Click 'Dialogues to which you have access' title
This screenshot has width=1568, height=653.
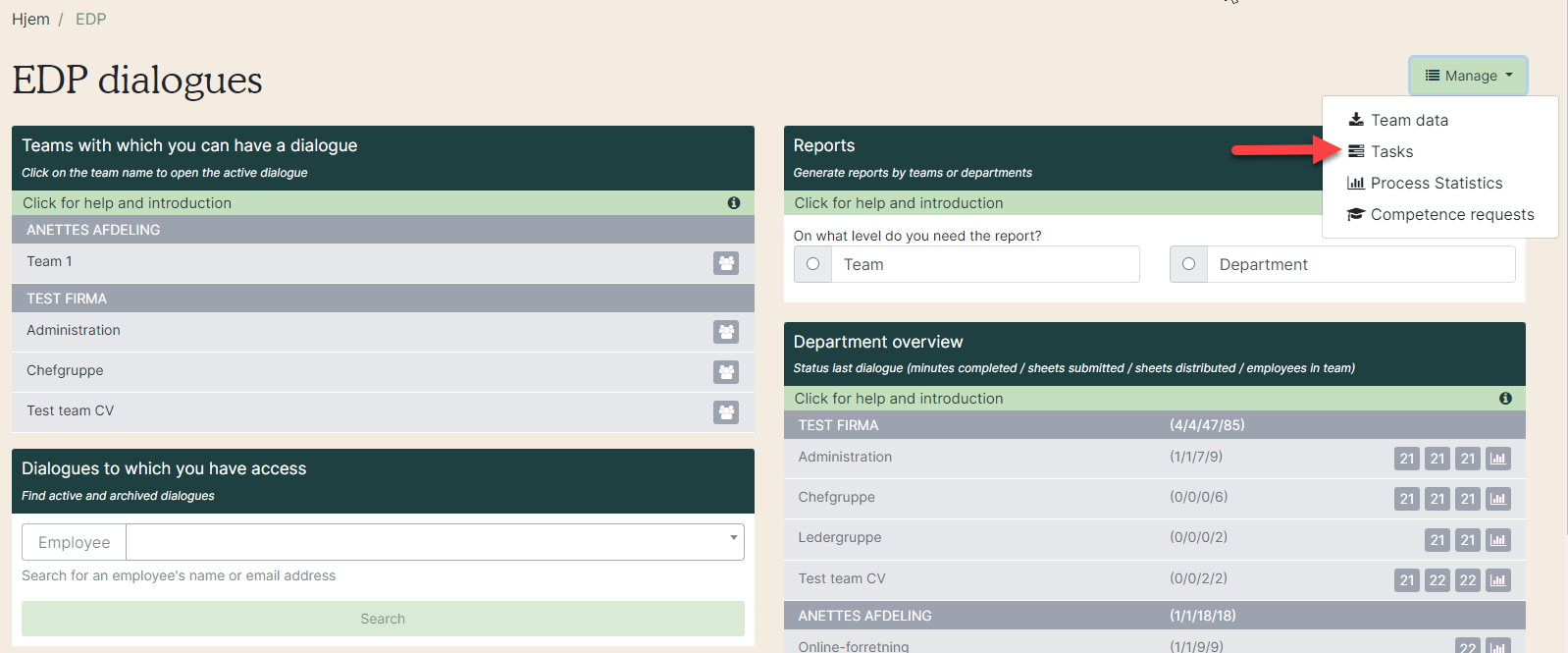click(164, 468)
